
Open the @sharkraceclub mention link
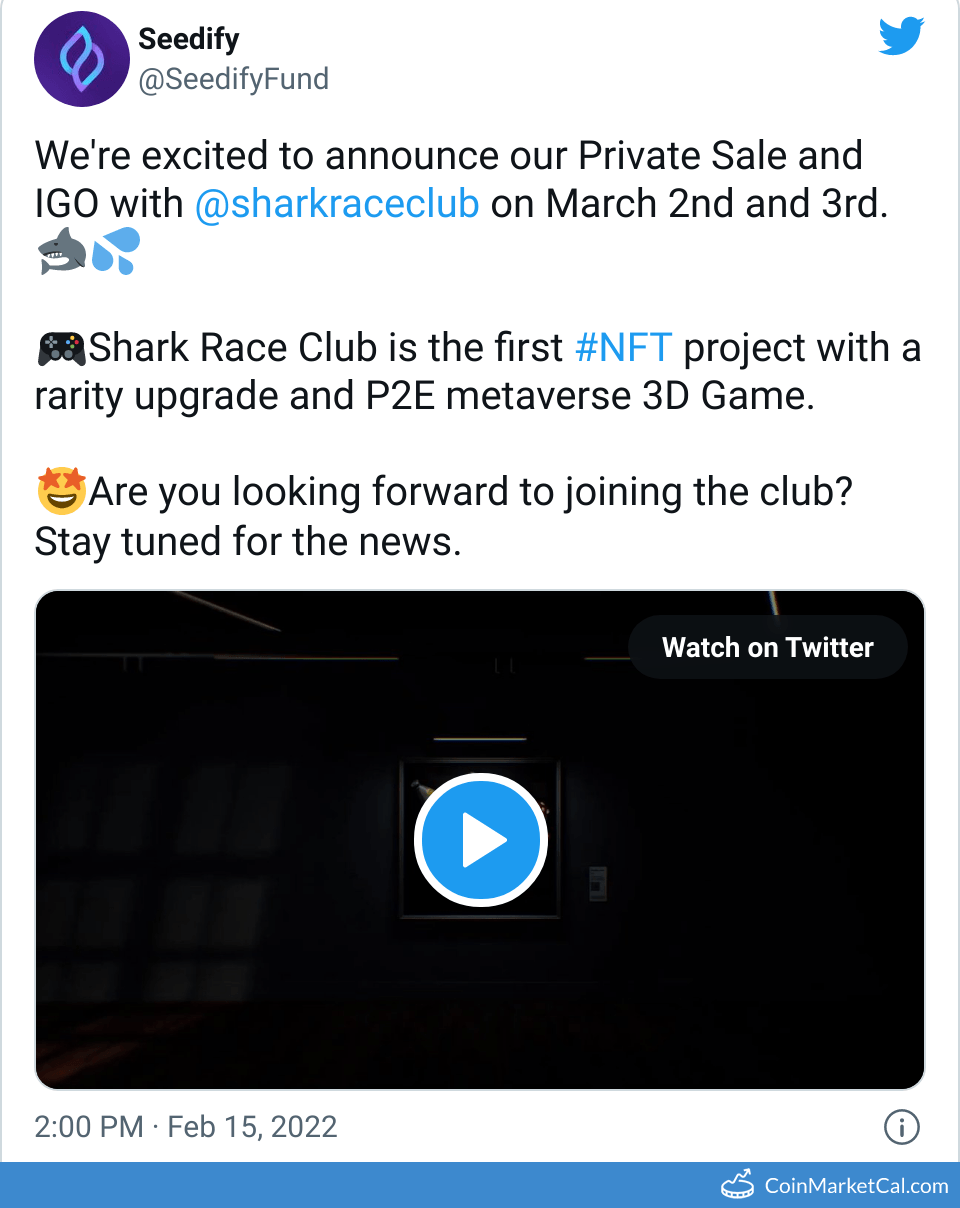[x=337, y=203]
